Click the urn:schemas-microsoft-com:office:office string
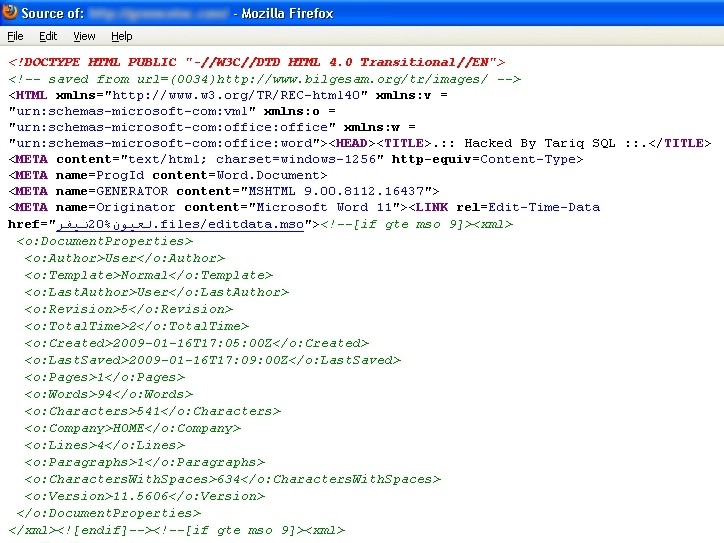724x543 pixels. coord(172,127)
